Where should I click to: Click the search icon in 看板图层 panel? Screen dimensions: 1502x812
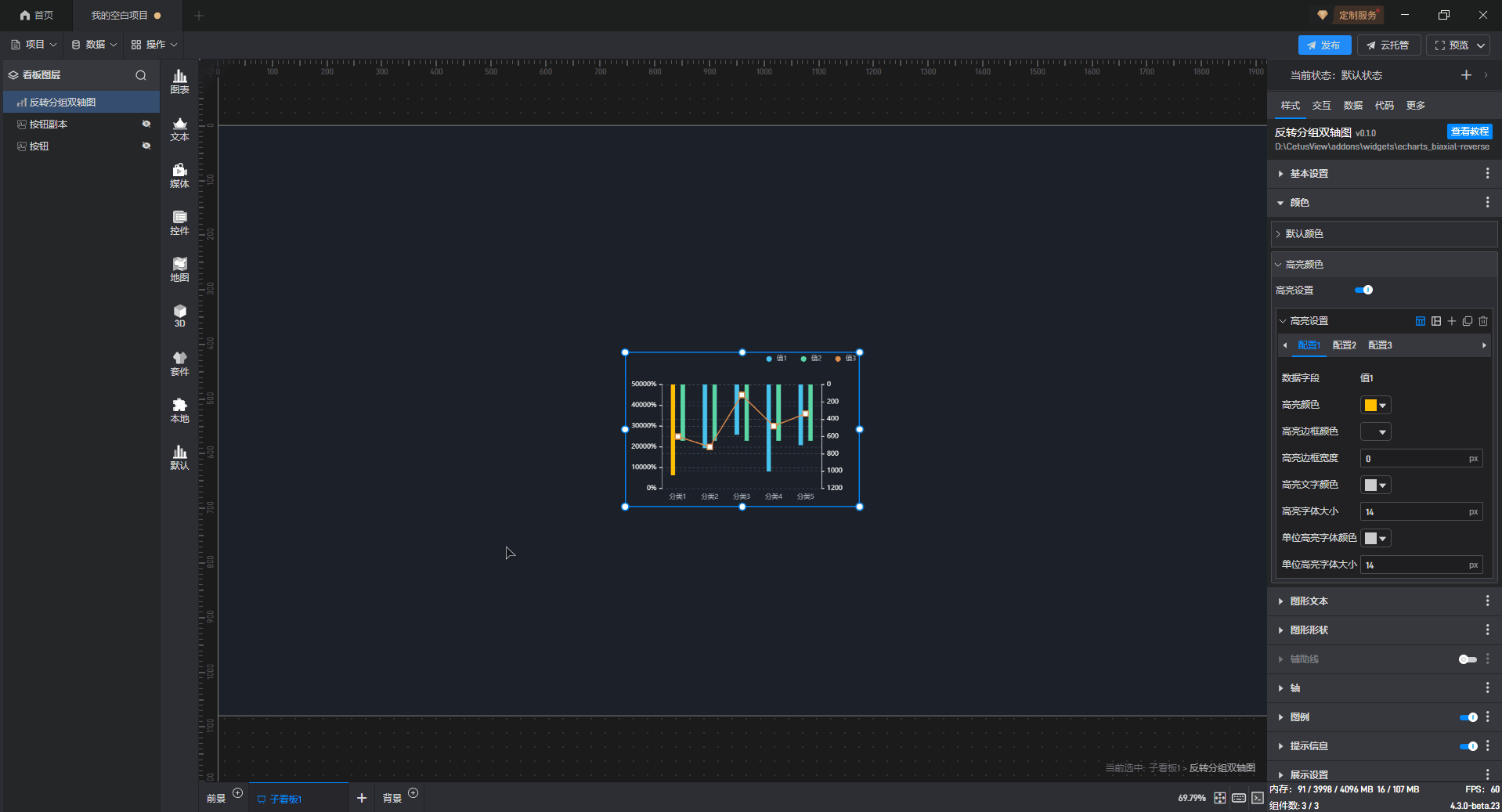click(x=141, y=75)
